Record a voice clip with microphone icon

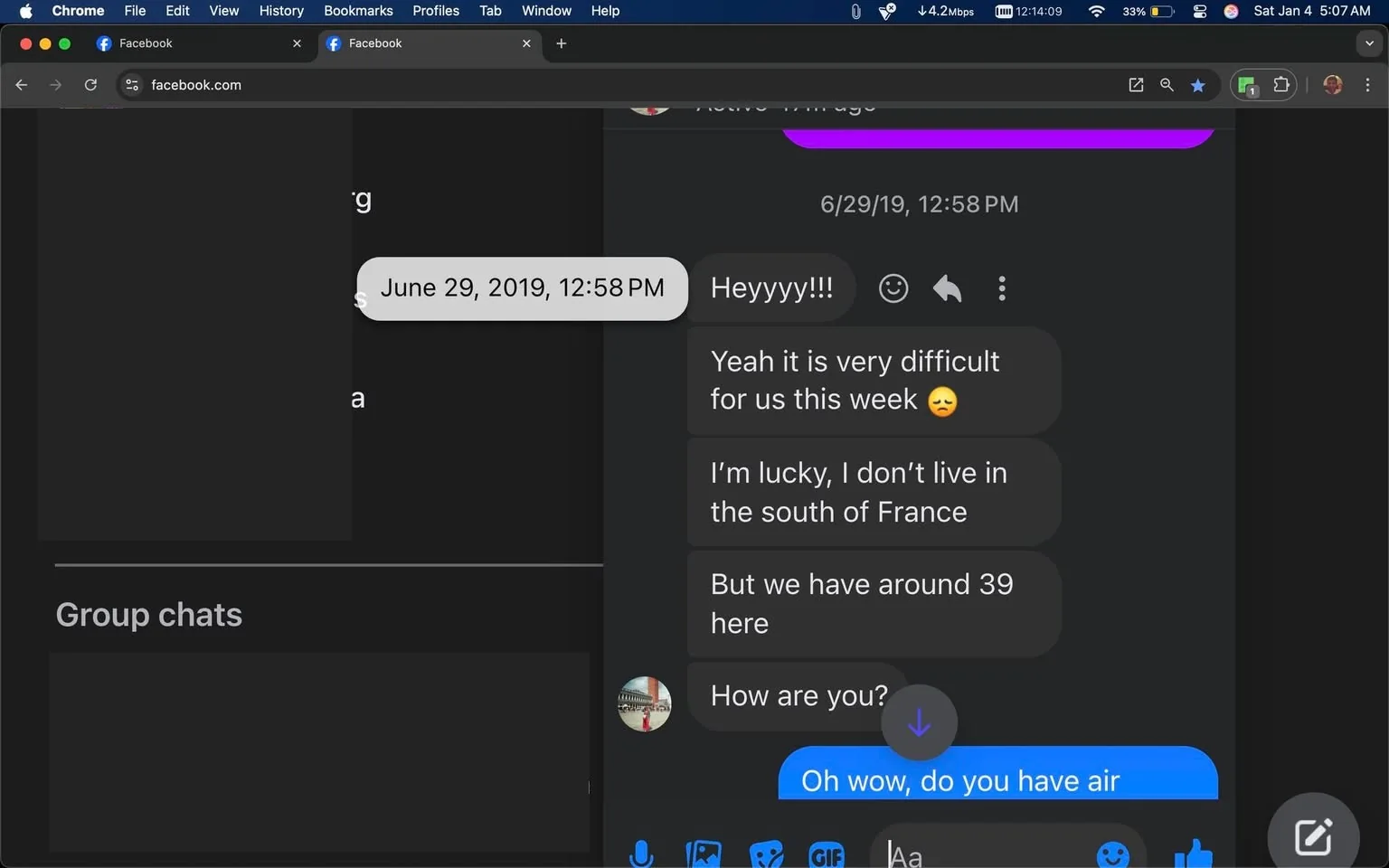[641, 854]
